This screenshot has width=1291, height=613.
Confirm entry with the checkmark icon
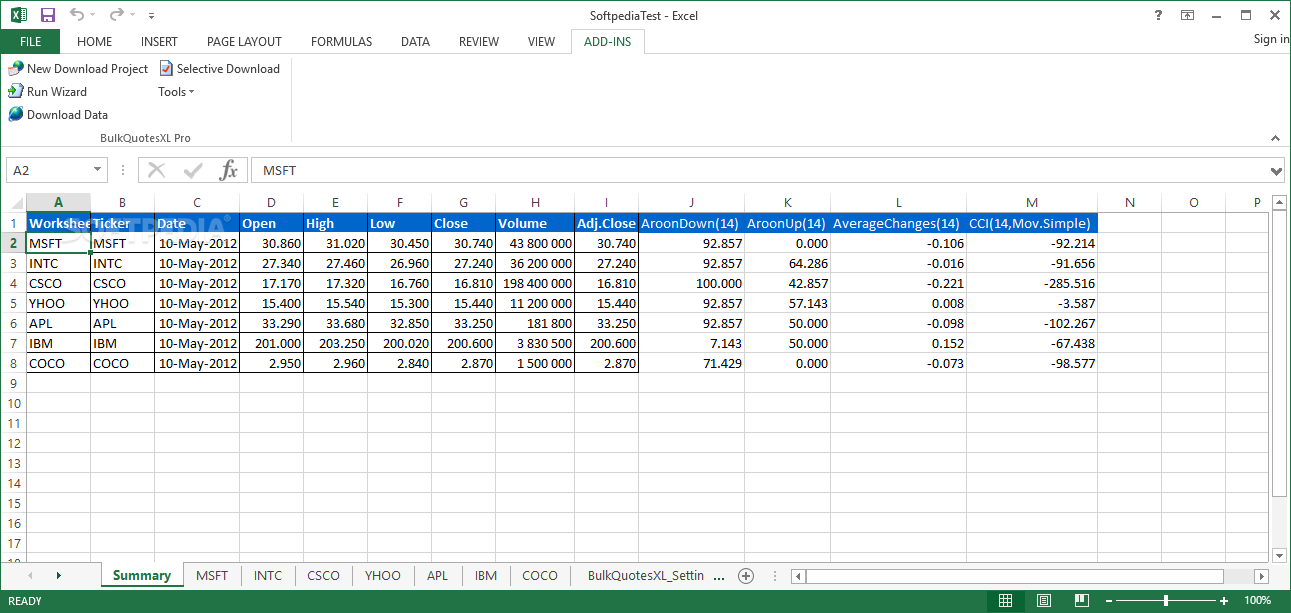(x=193, y=170)
